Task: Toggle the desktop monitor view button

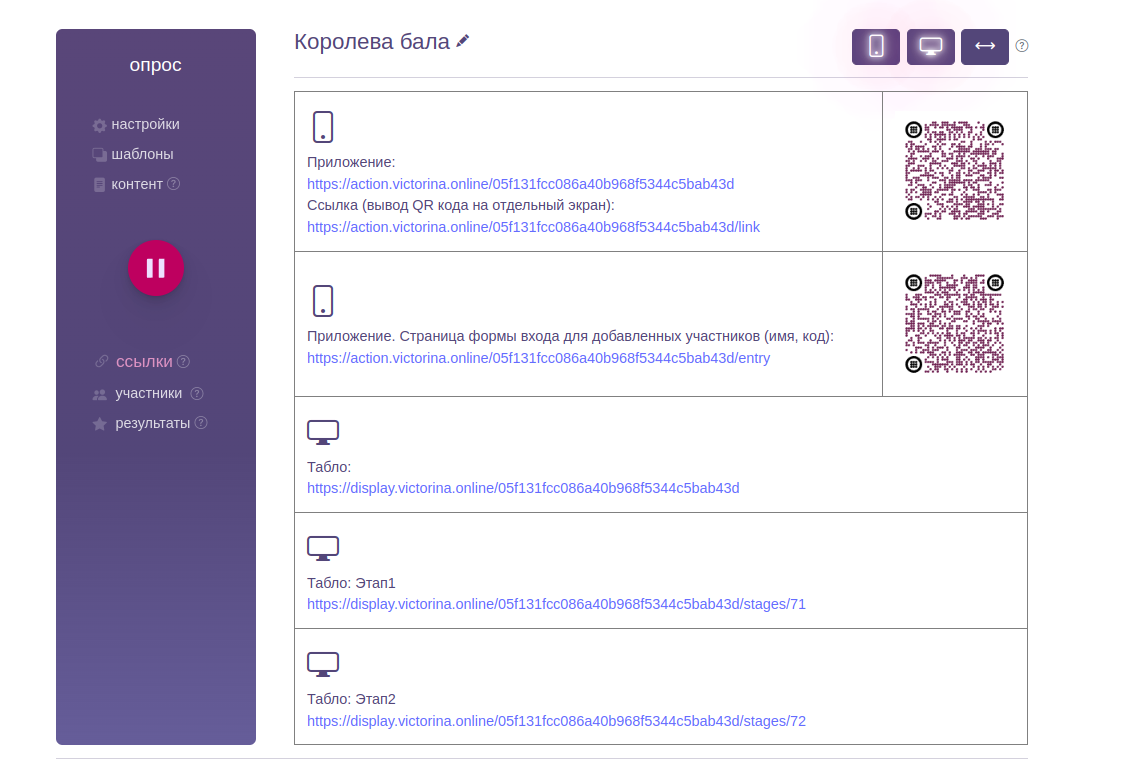Action: pyautogui.click(x=930, y=47)
